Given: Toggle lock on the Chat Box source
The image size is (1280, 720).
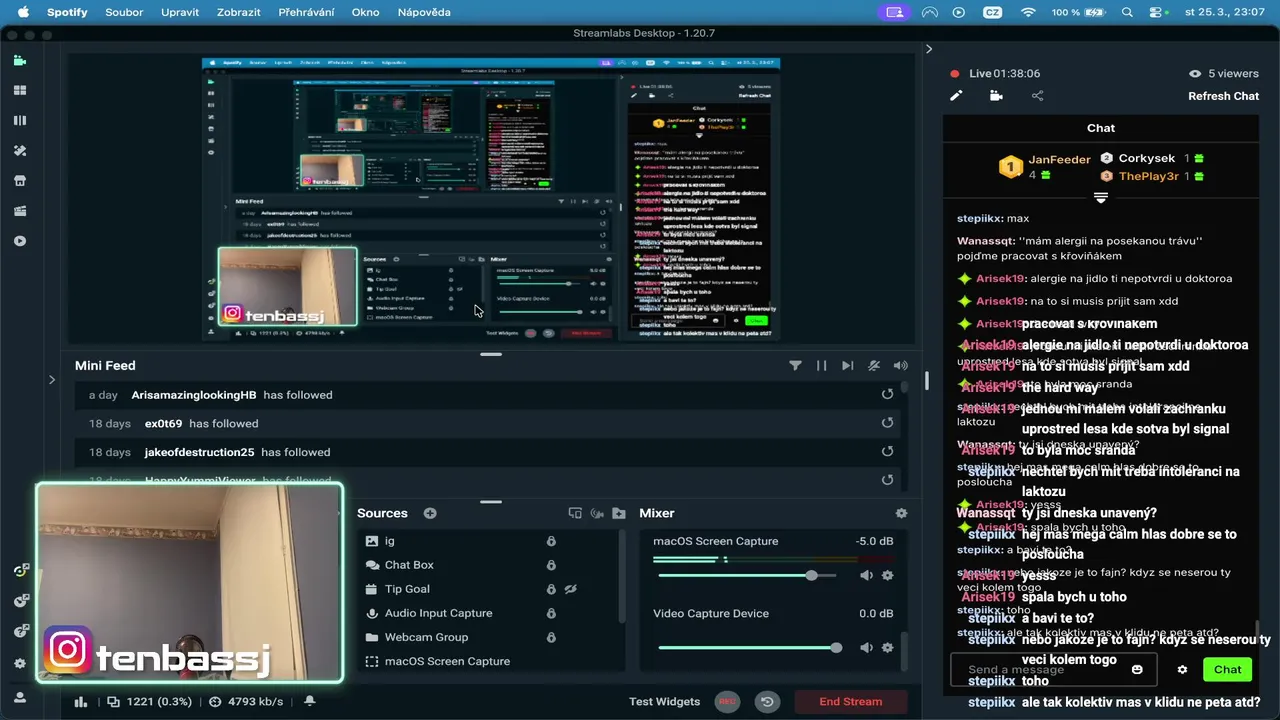Looking at the screenshot, I should 551,565.
